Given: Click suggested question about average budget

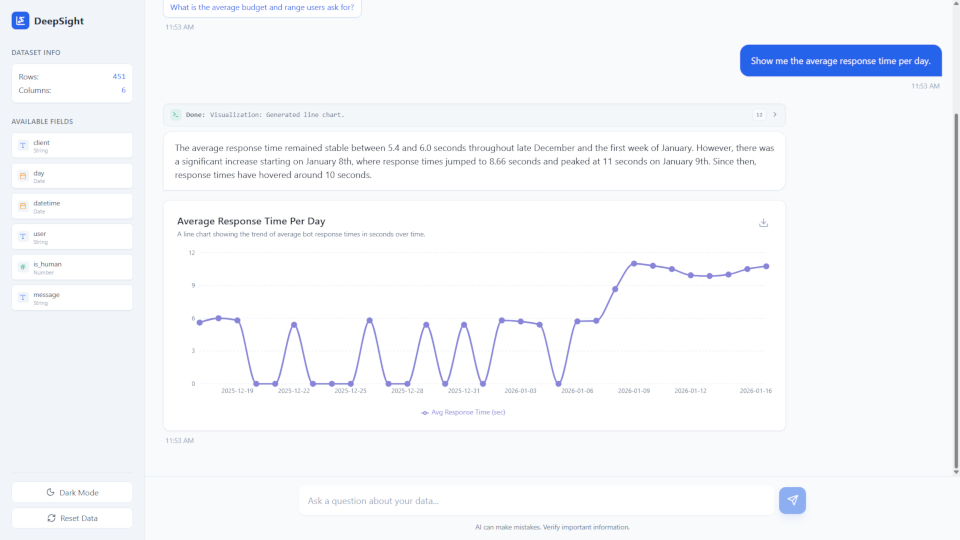Looking at the screenshot, I should coord(262,8).
